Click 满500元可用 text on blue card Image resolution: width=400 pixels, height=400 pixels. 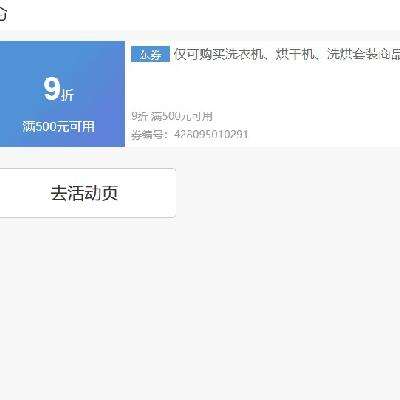click(59, 127)
